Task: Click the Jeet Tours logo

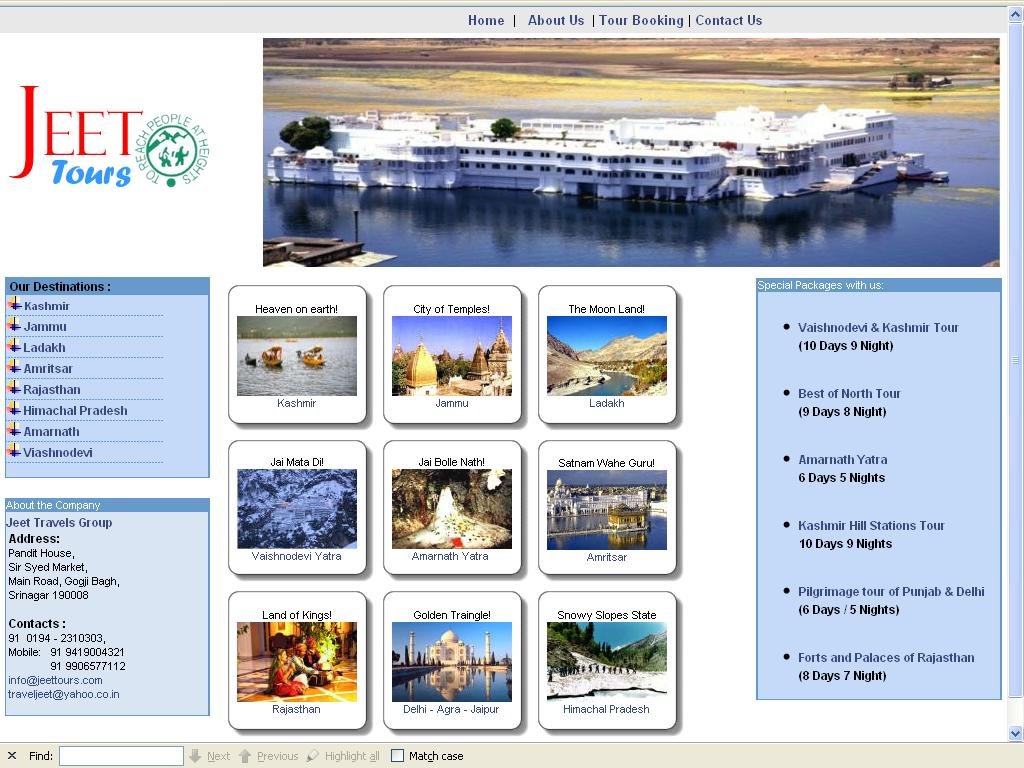Action: (109, 137)
